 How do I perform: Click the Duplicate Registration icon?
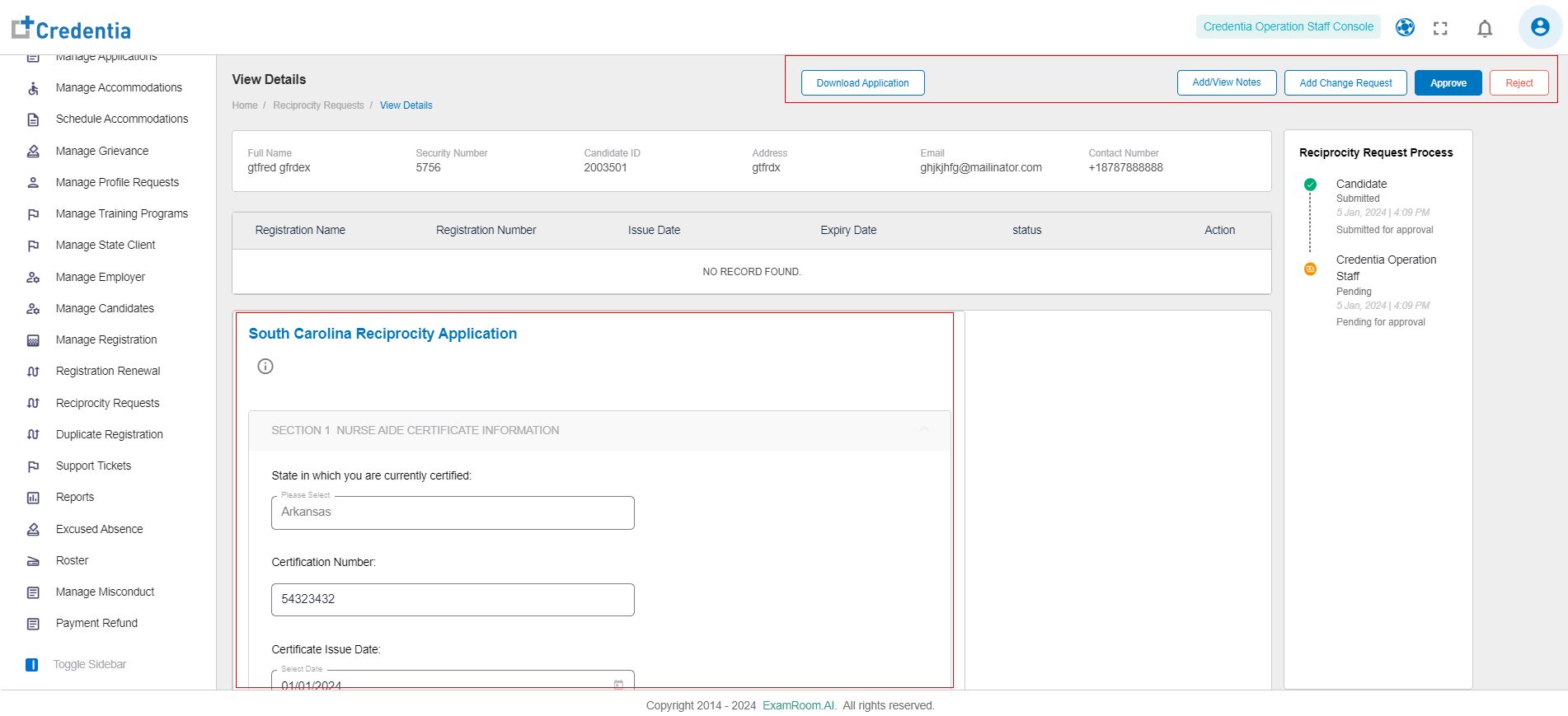(33, 435)
